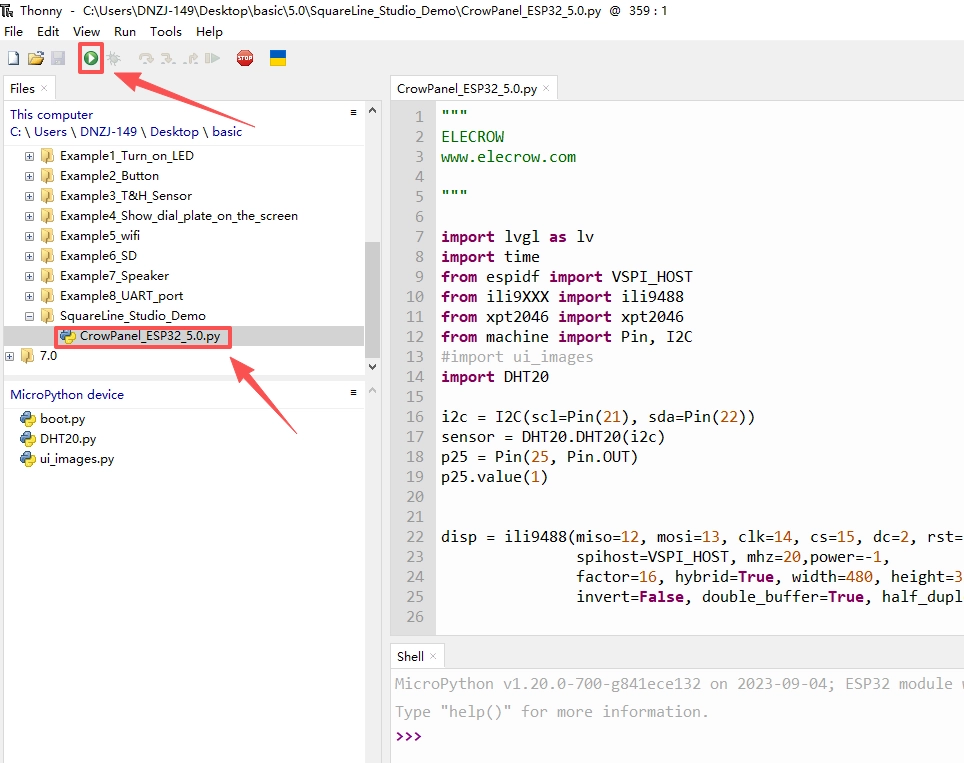Expand the Example7_Speaker folder

coord(30,277)
